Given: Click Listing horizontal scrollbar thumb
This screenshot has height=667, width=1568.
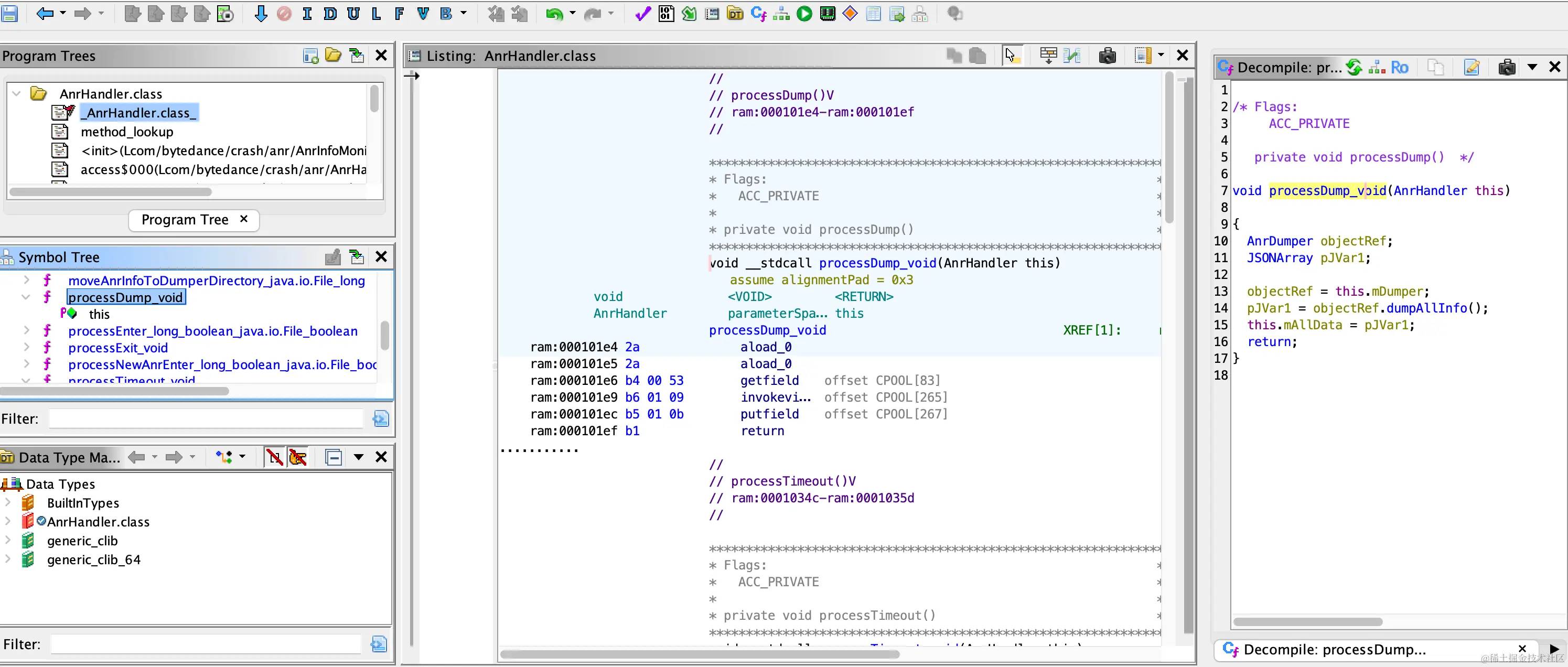Looking at the screenshot, I should pyautogui.click(x=700, y=654).
